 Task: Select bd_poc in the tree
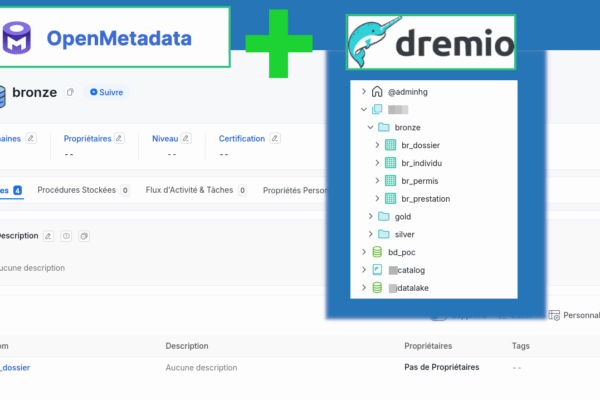(x=401, y=252)
